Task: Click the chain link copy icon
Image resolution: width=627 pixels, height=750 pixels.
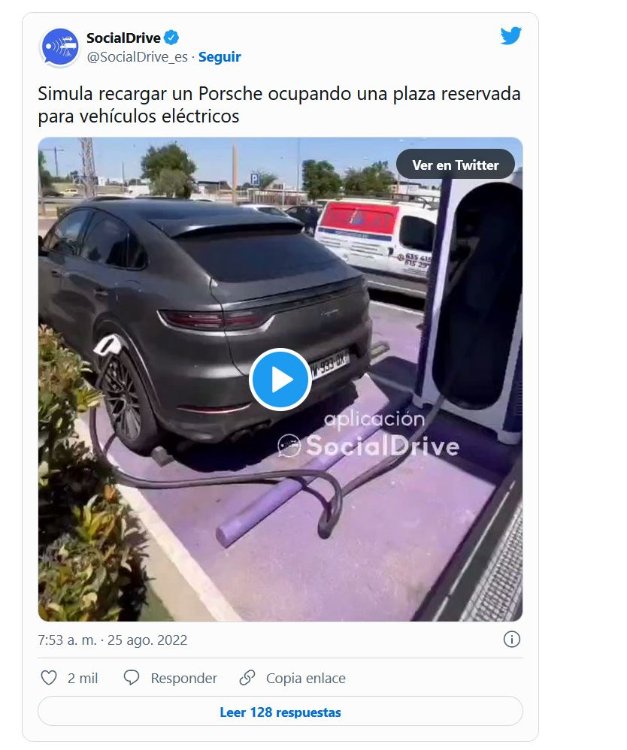Action: (x=247, y=677)
